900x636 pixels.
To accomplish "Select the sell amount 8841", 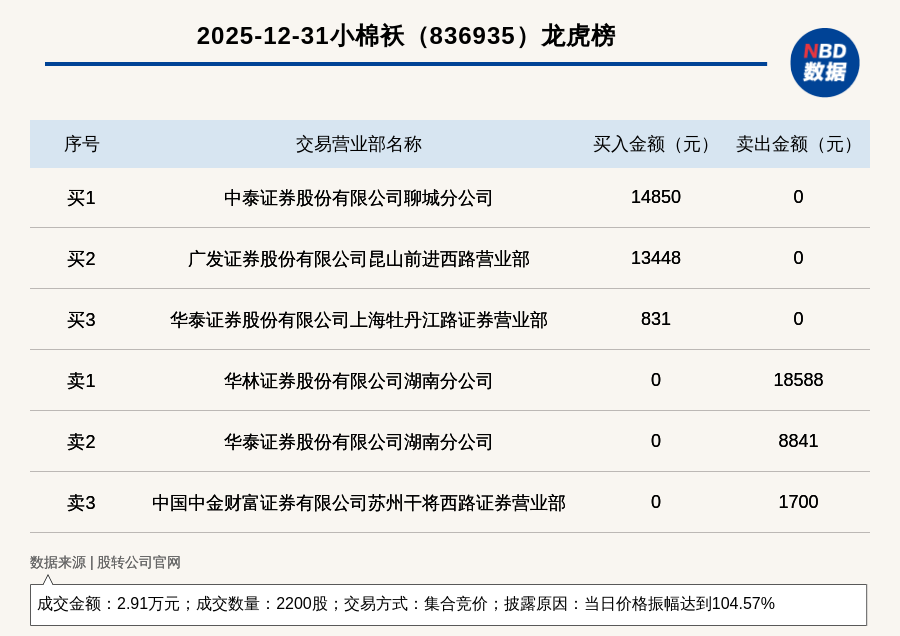I will point(798,441).
